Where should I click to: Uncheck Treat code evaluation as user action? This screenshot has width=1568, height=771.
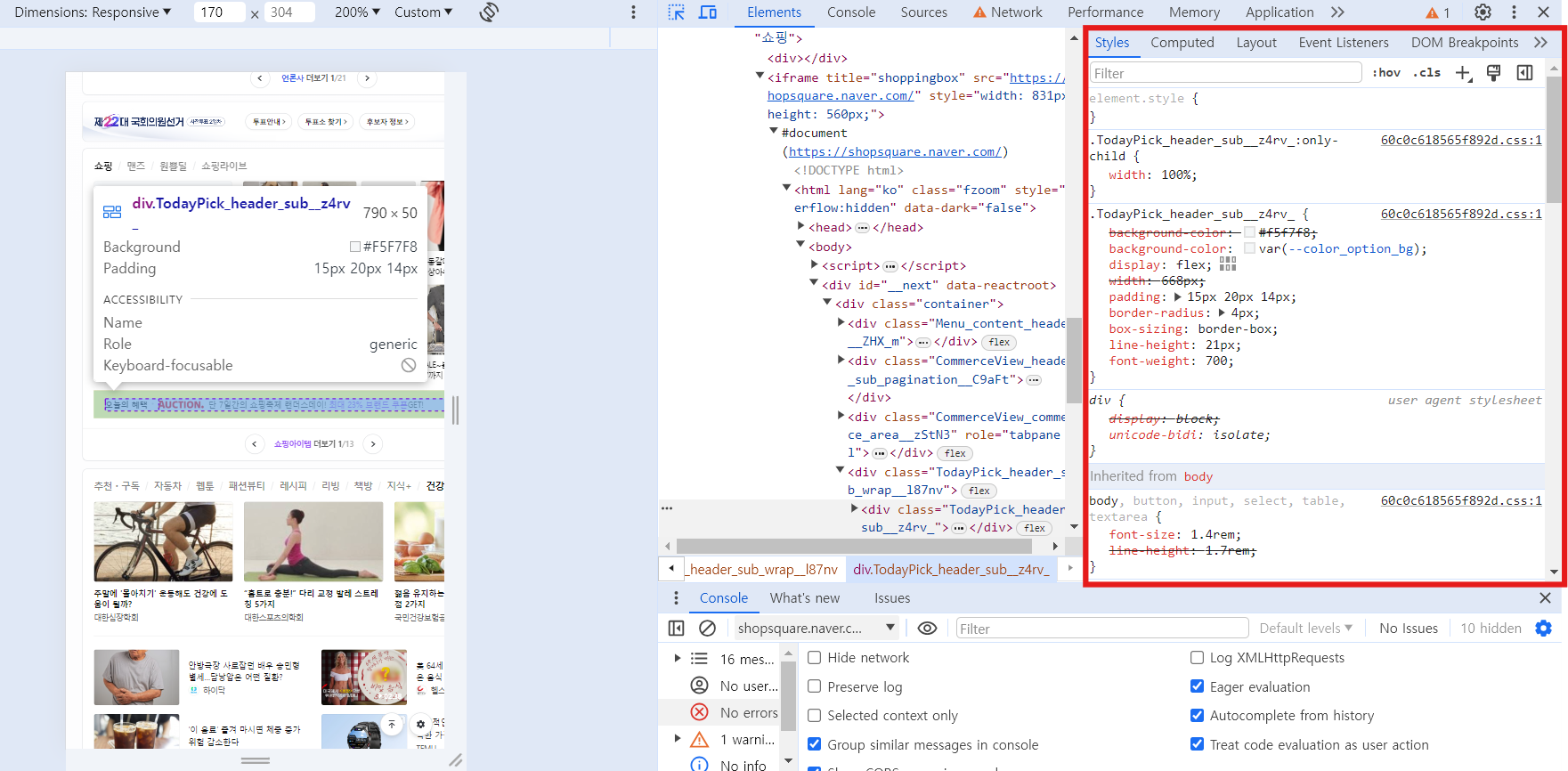(1198, 744)
